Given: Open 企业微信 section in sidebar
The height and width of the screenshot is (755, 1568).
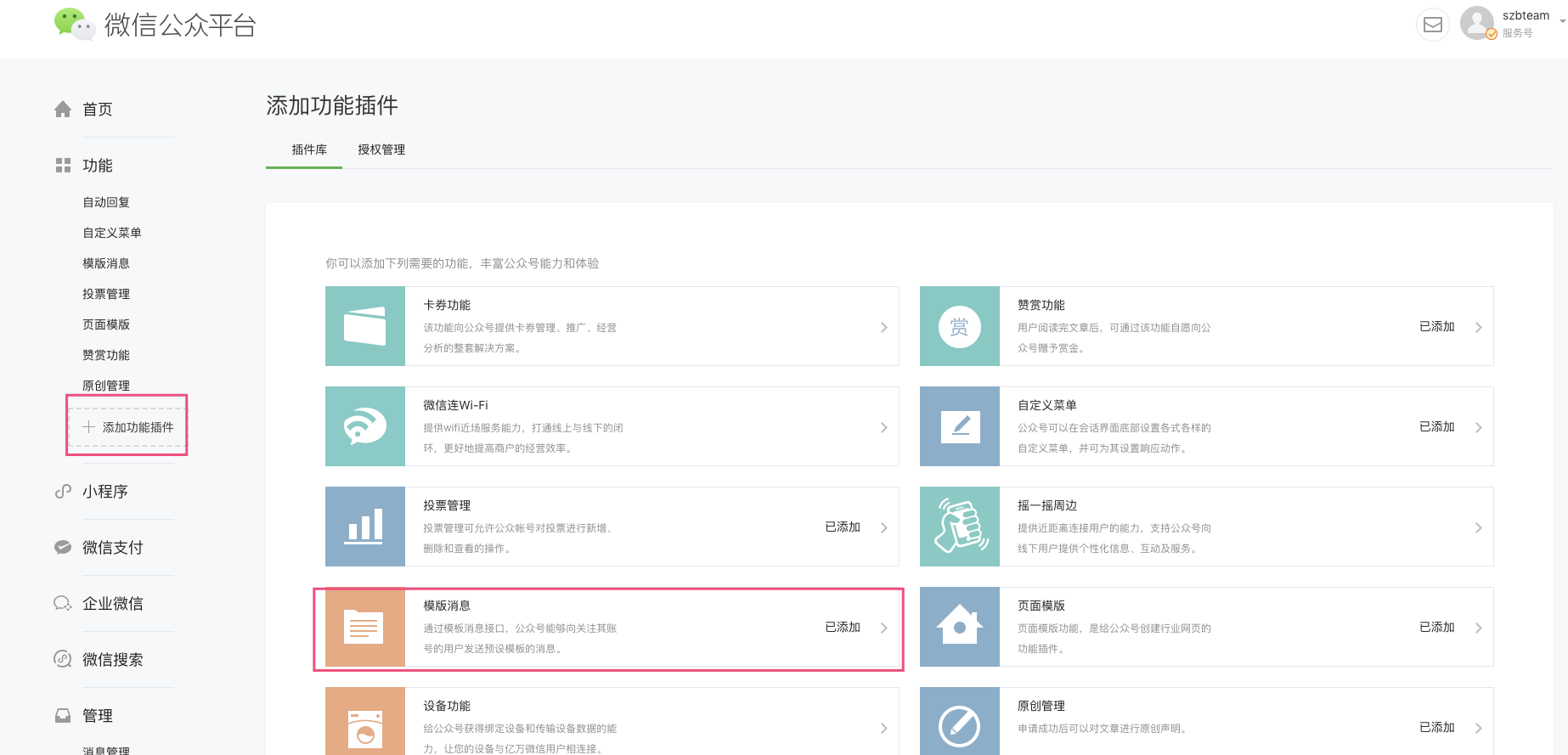Looking at the screenshot, I should click(113, 603).
